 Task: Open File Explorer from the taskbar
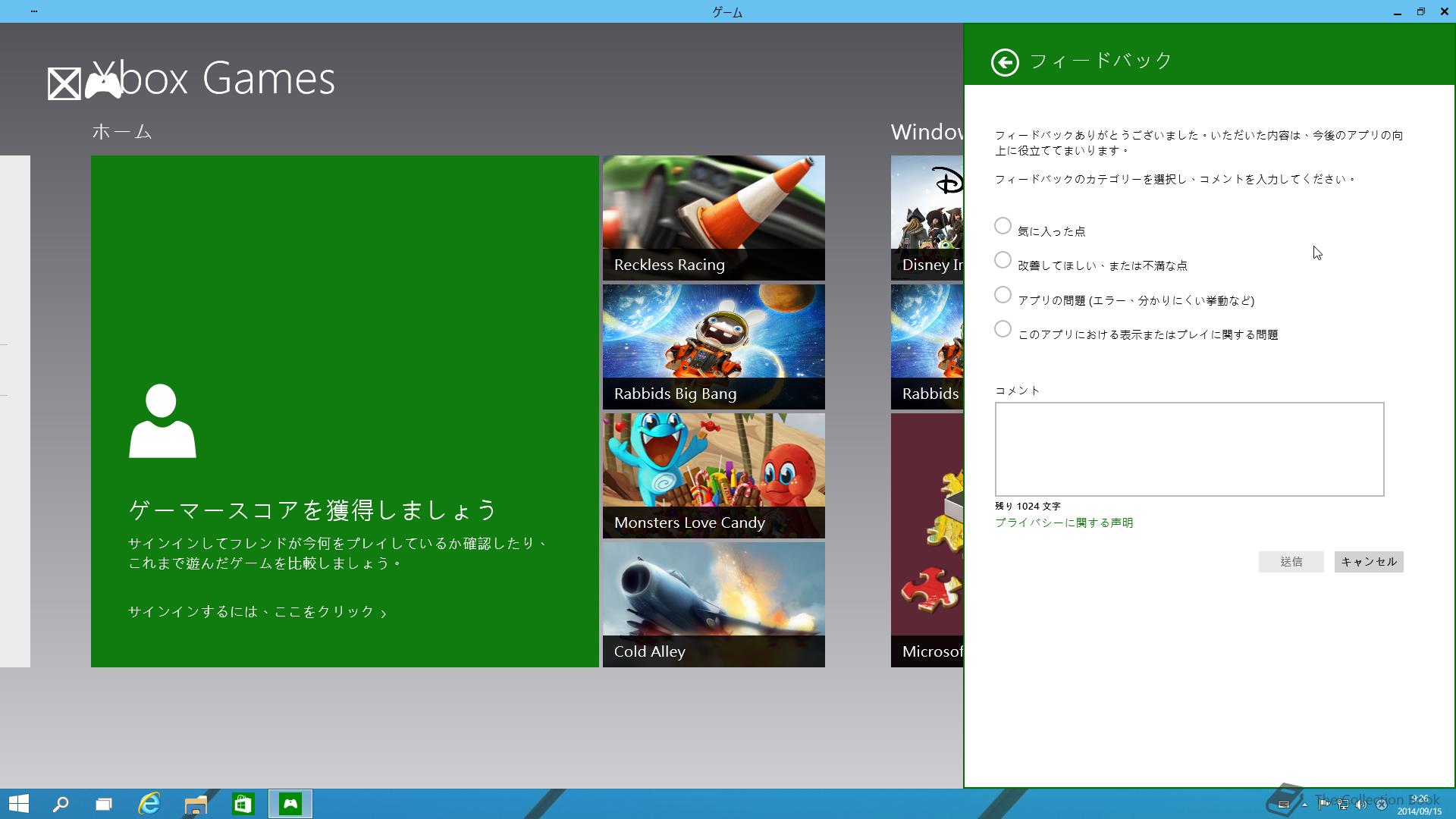[196, 804]
